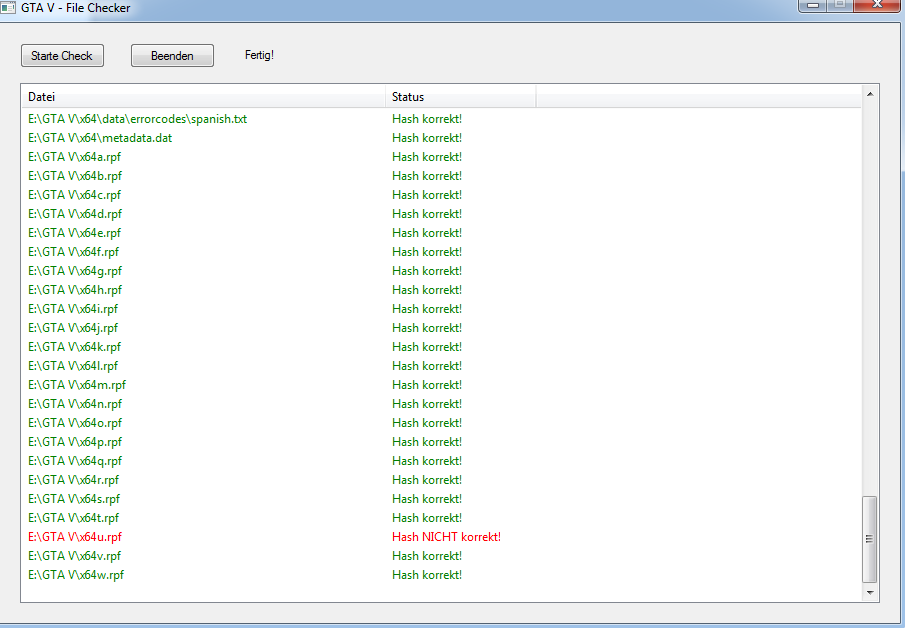The height and width of the screenshot is (628, 905).
Task: Select the red x64u.rpf file entry
Action: click(75, 538)
